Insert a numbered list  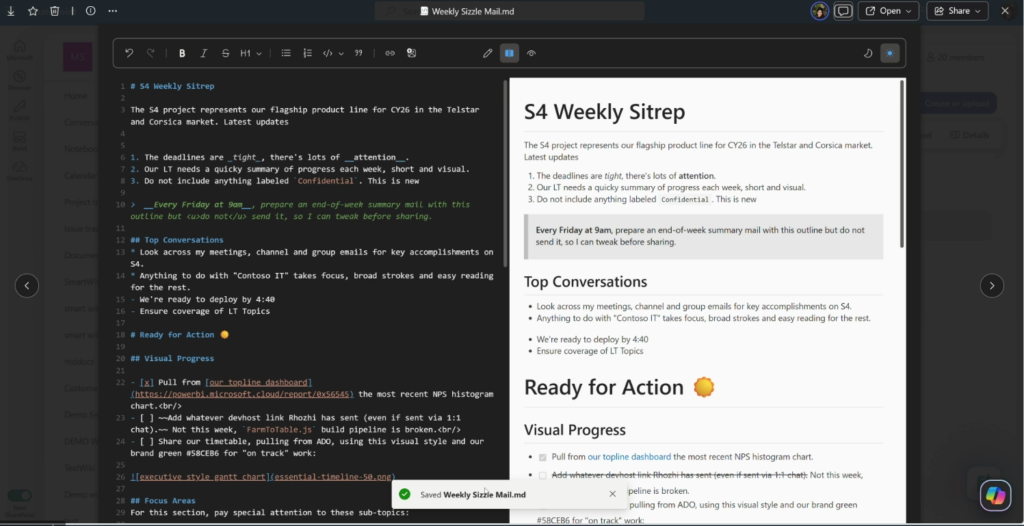(x=307, y=53)
